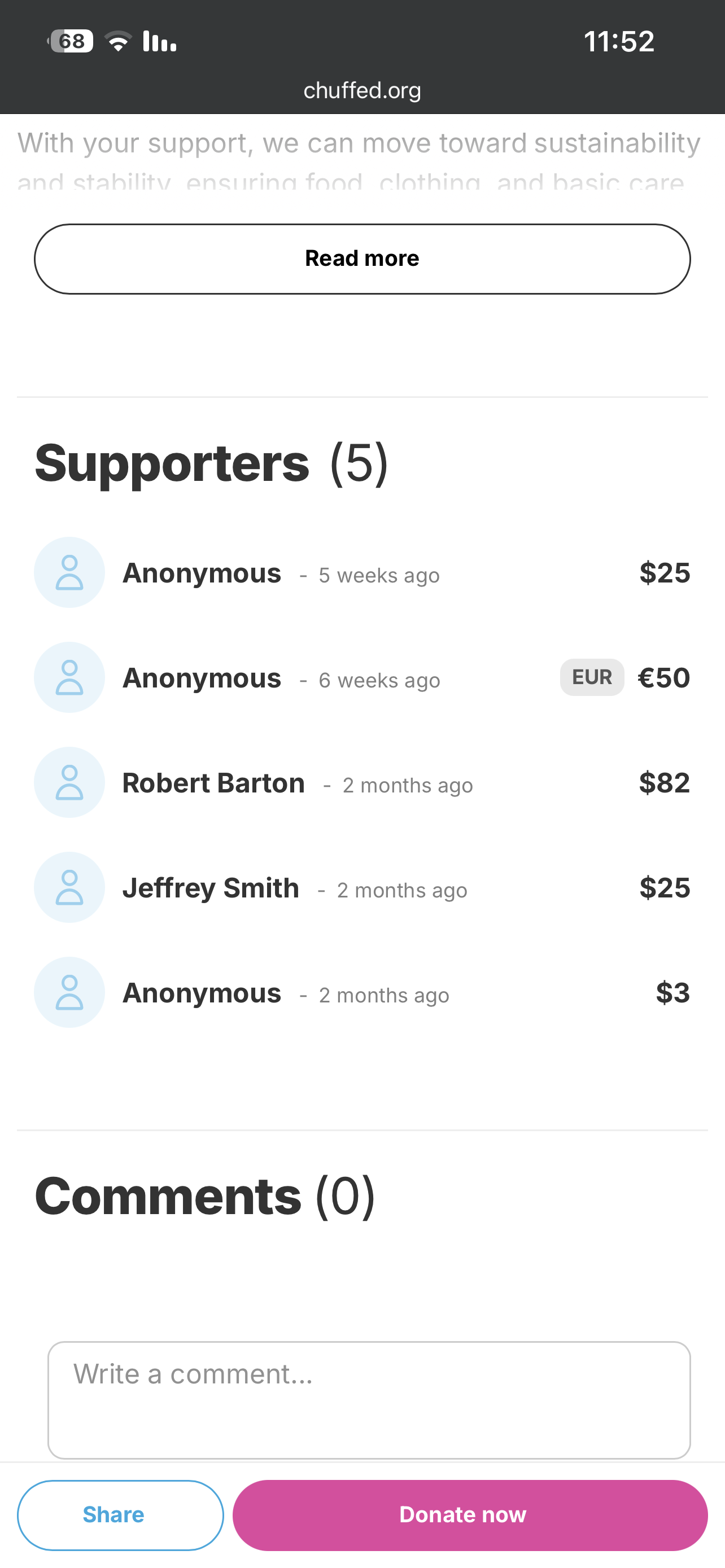Tap the cellular signal bars icon
Screen dimensions: 725x1568
pos(159,41)
